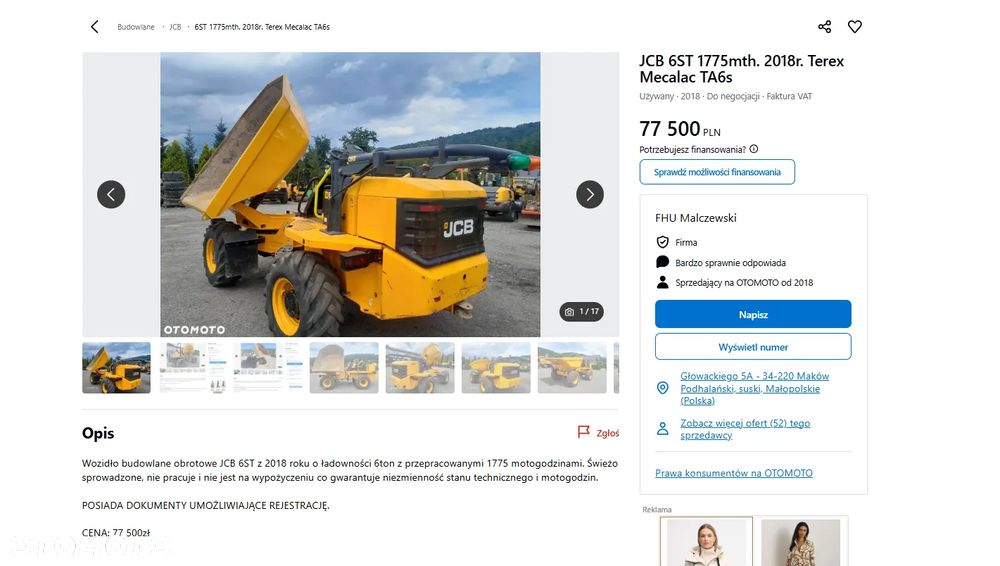Image resolution: width=1000 pixels, height=566 pixels.
Task: Show the previous photo in the gallery
Action: [111, 195]
